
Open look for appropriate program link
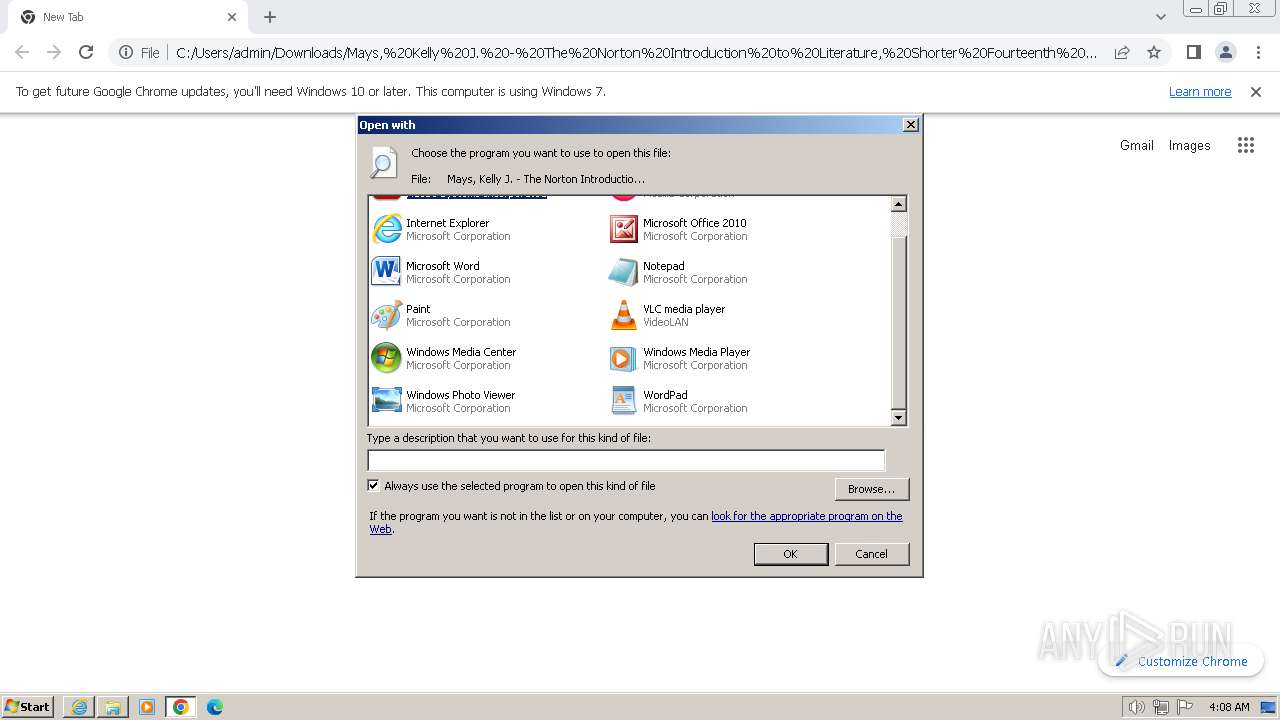click(x=806, y=516)
